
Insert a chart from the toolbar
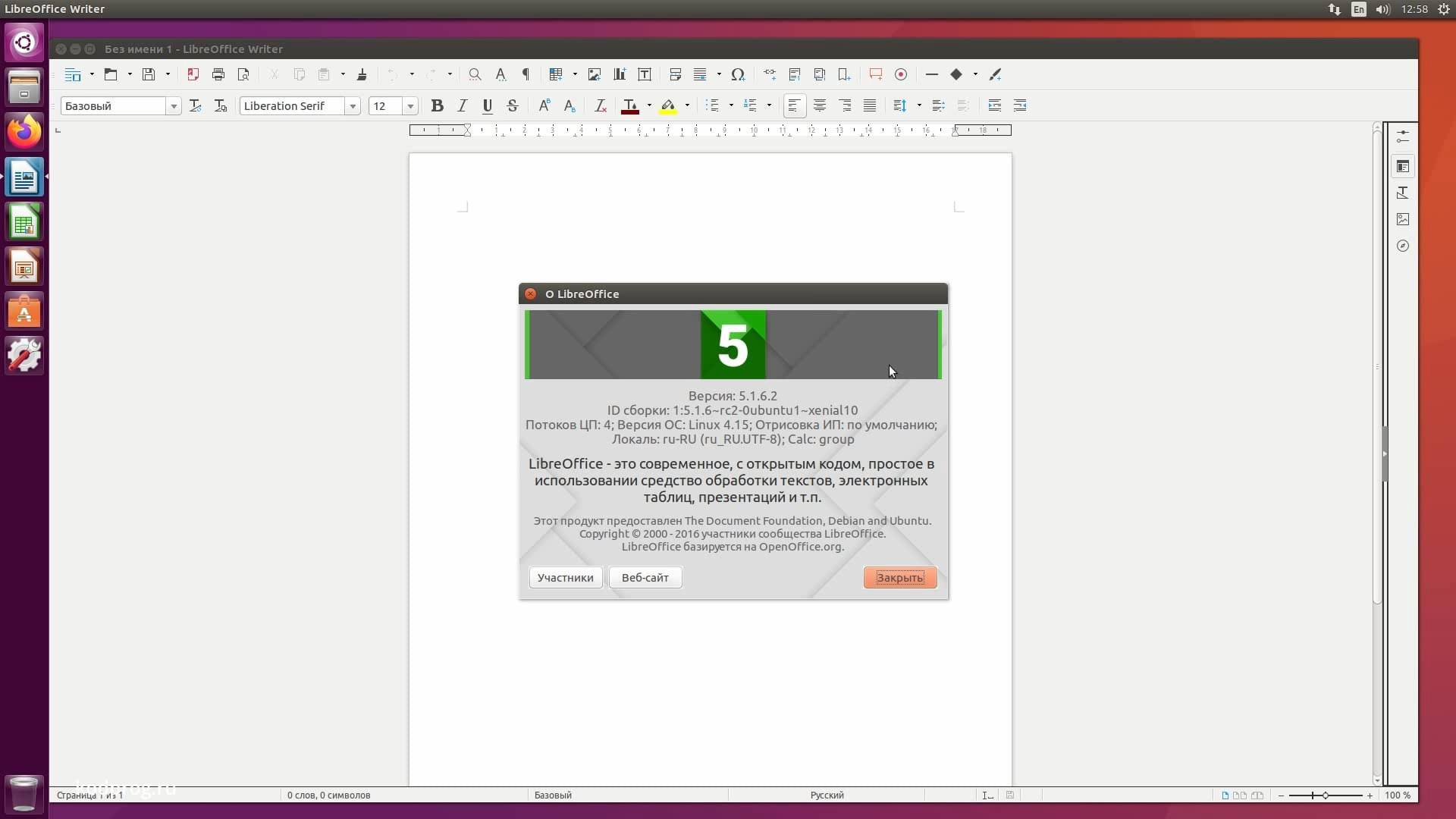[x=620, y=74]
